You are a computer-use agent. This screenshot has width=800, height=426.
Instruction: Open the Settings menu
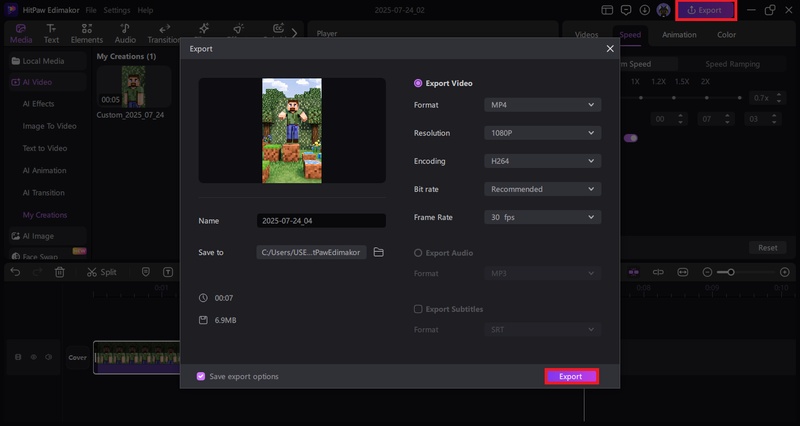[116, 10]
